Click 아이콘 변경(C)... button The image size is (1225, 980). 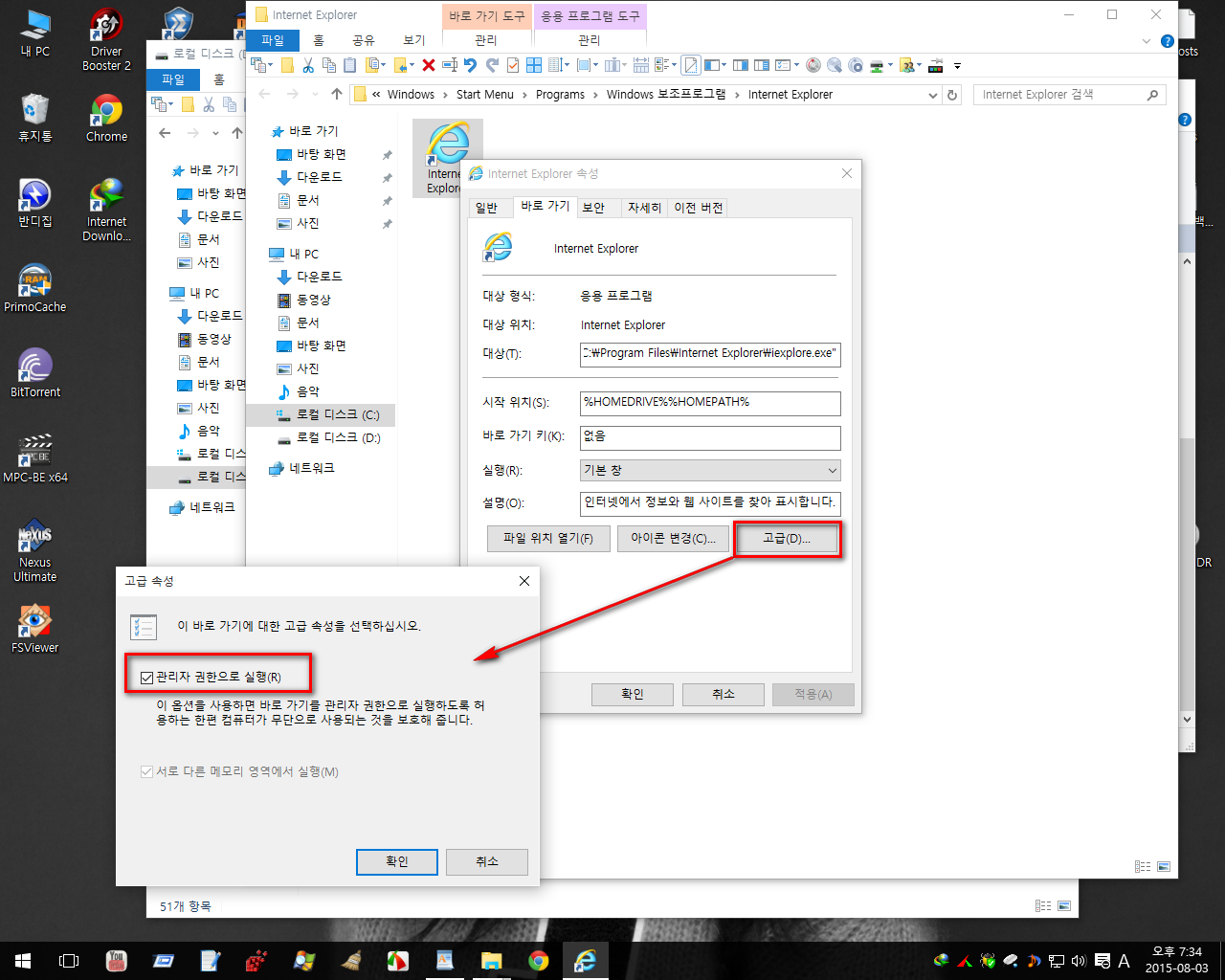coord(674,538)
